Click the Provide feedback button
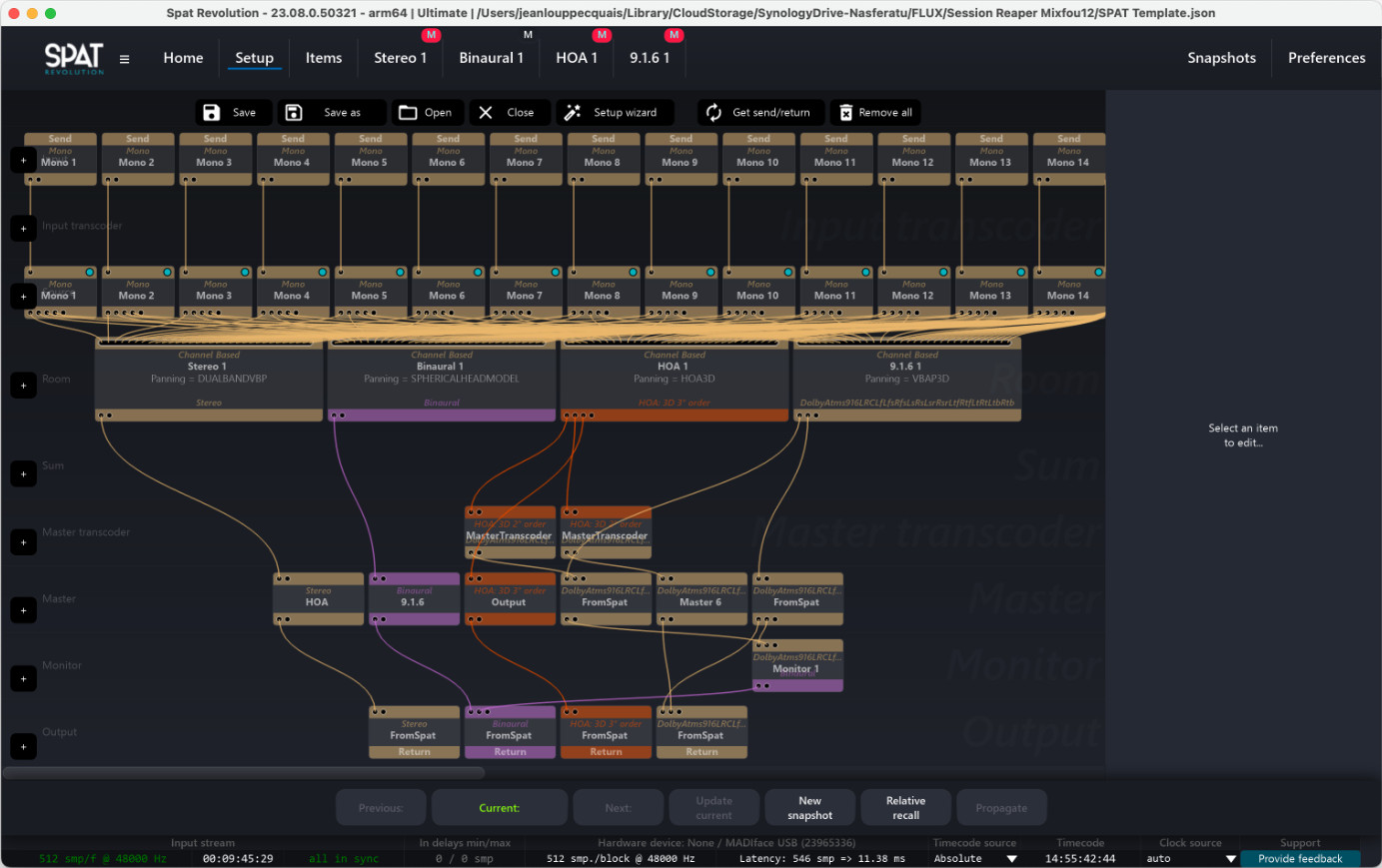 [x=1300, y=858]
